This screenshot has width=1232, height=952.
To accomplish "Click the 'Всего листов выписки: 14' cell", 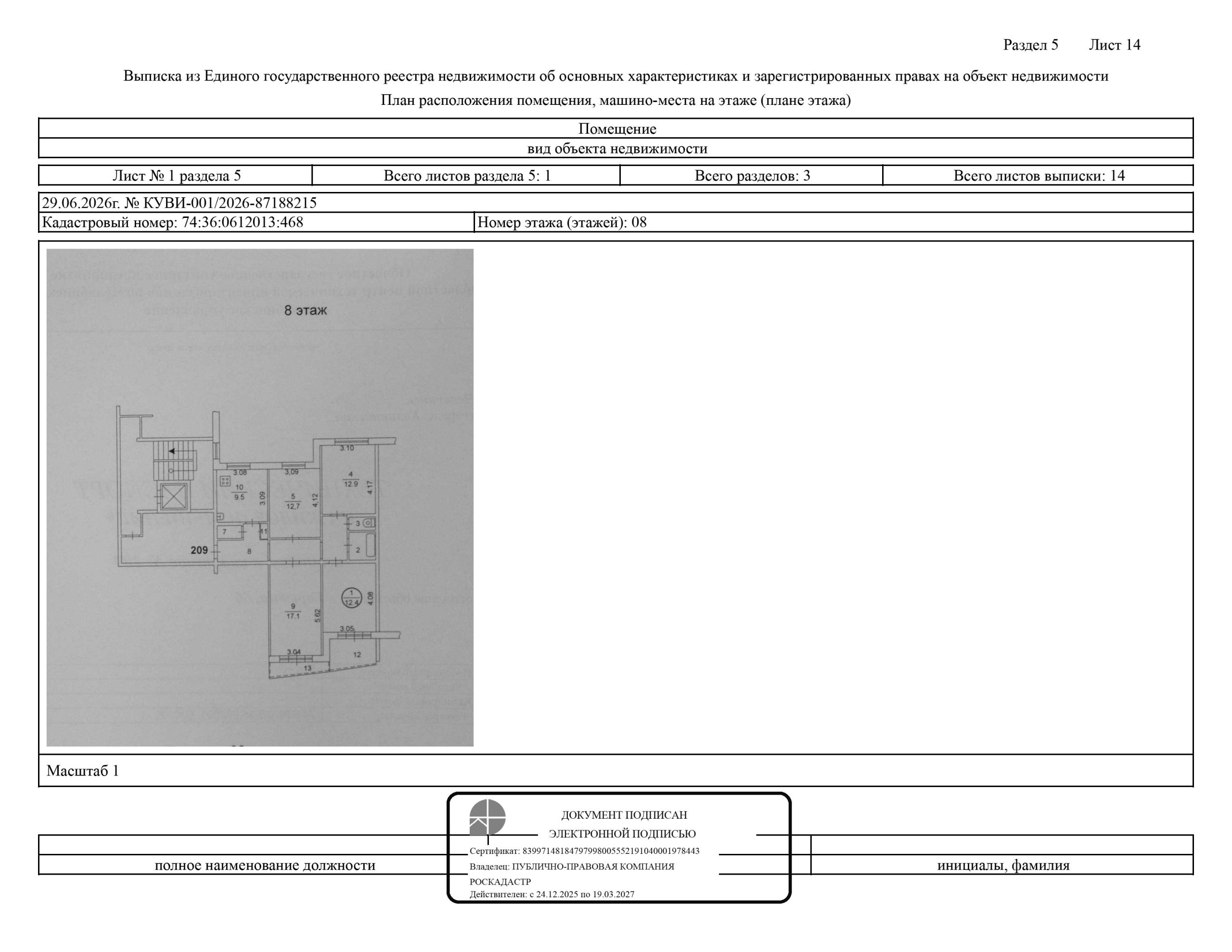I will tap(1039, 176).
